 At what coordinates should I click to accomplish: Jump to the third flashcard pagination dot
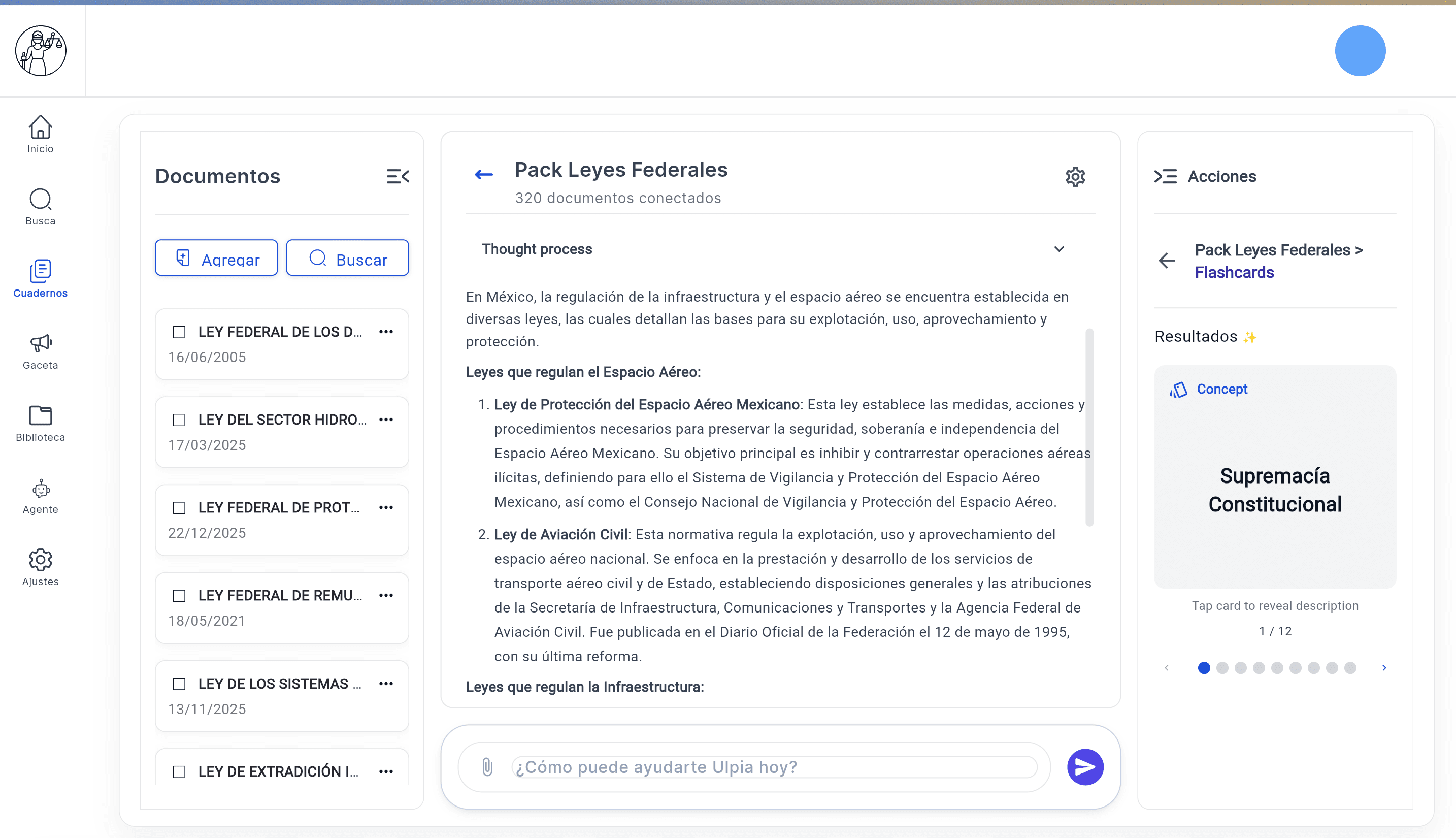tap(1240, 668)
